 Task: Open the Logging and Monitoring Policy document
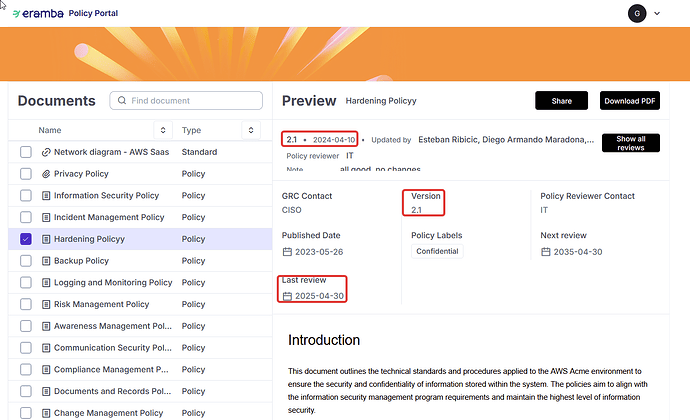pyautogui.click(x=113, y=283)
